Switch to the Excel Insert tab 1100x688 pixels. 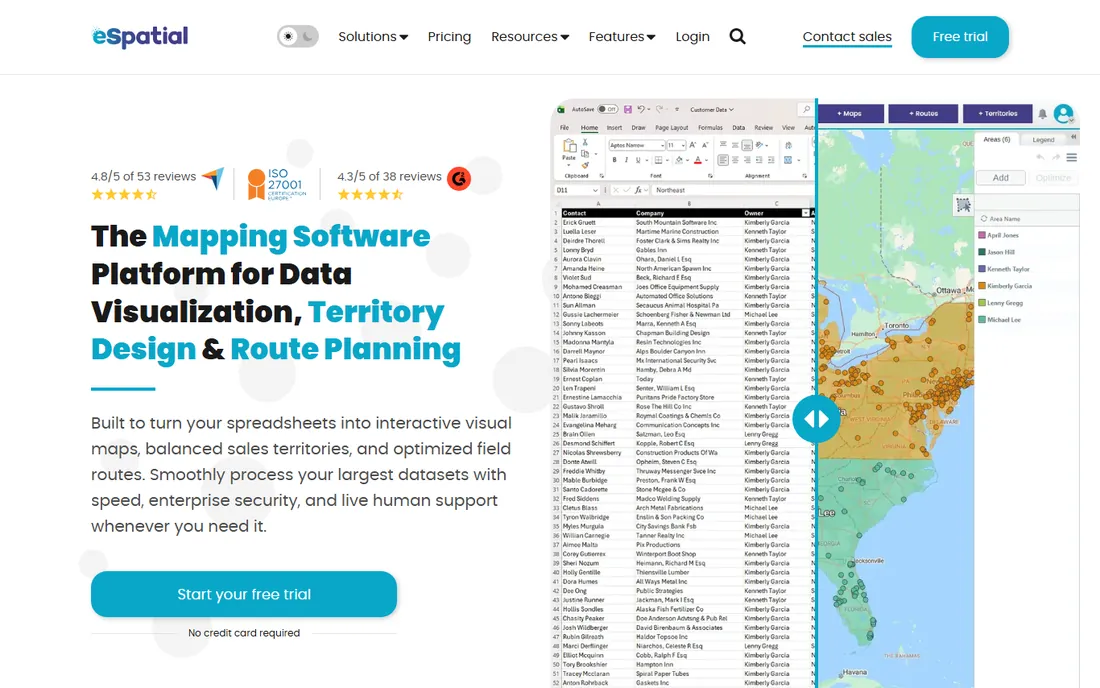[x=615, y=128]
